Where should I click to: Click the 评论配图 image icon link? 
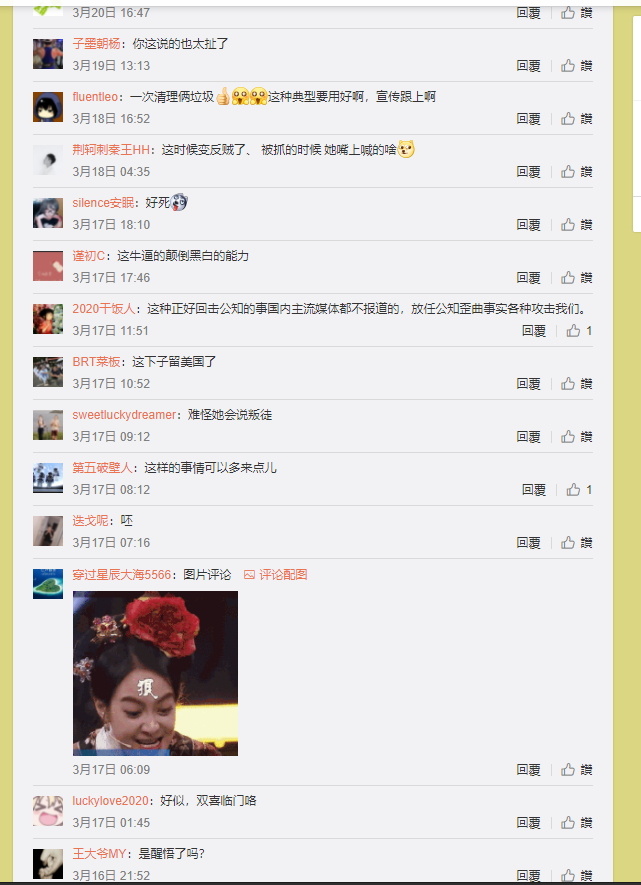click(275, 575)
